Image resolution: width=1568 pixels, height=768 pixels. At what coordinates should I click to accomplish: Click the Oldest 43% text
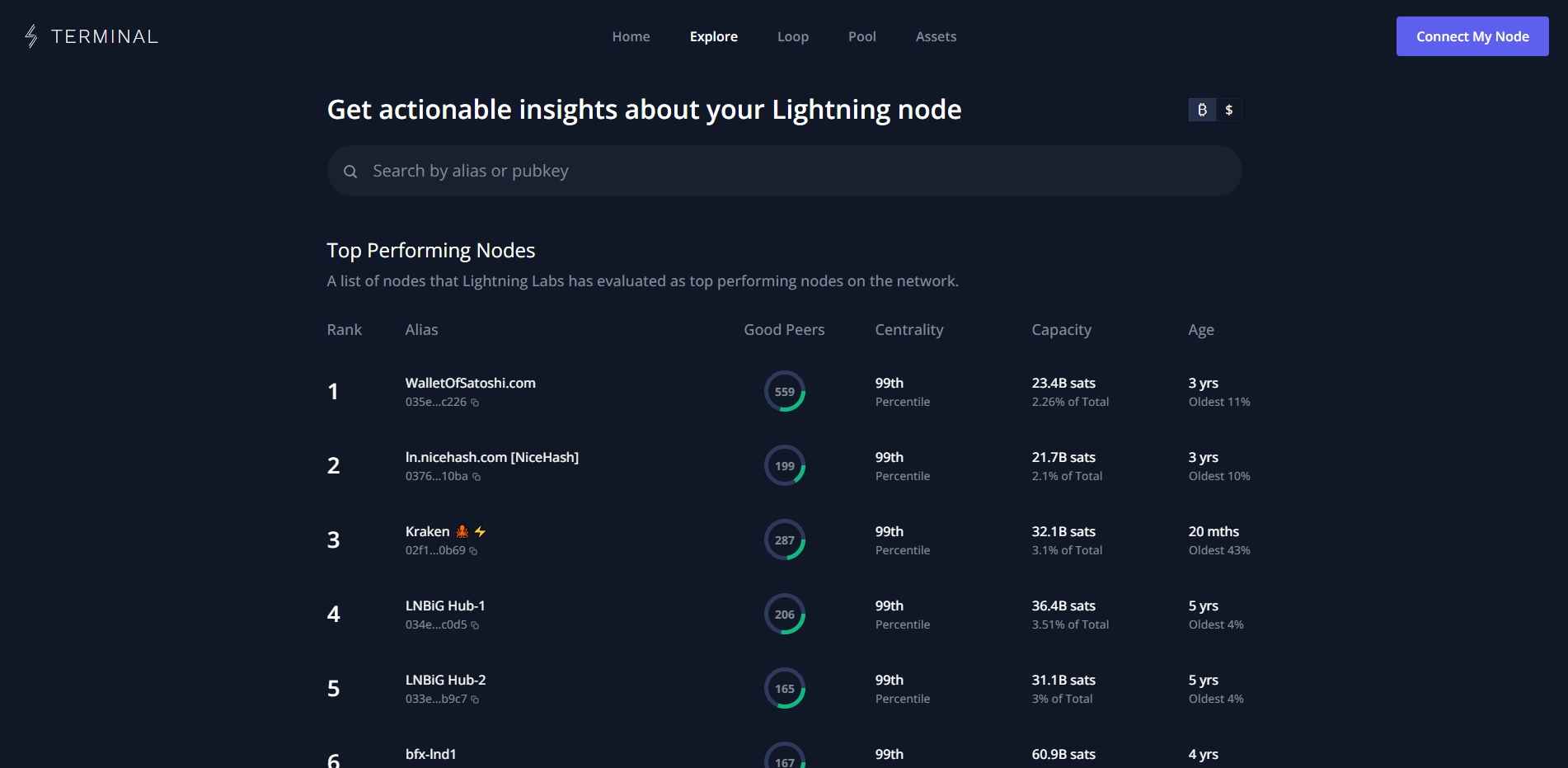tap(1219, 550)
